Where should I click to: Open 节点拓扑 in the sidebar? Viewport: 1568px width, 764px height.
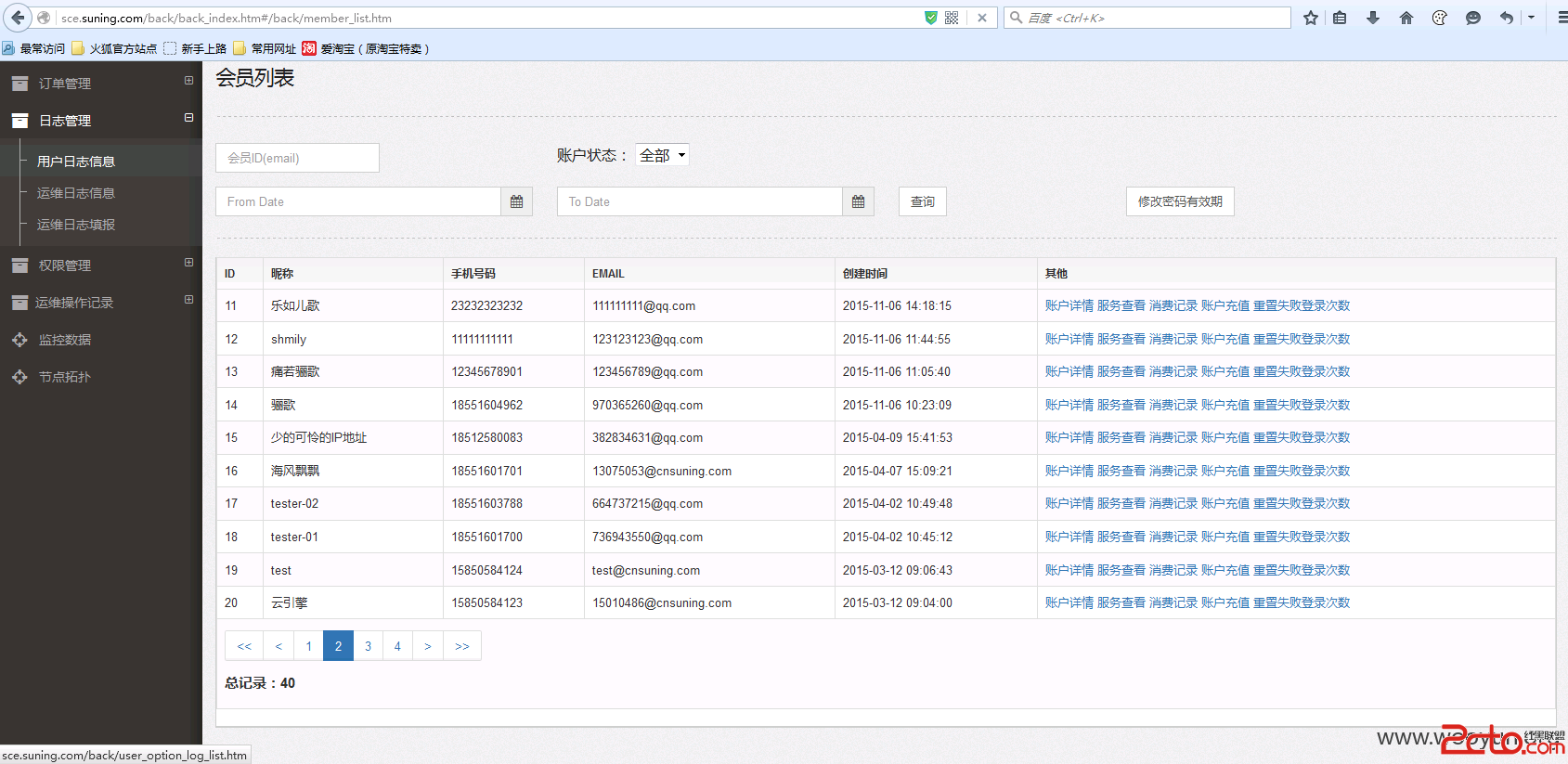[x=65, y=377]
